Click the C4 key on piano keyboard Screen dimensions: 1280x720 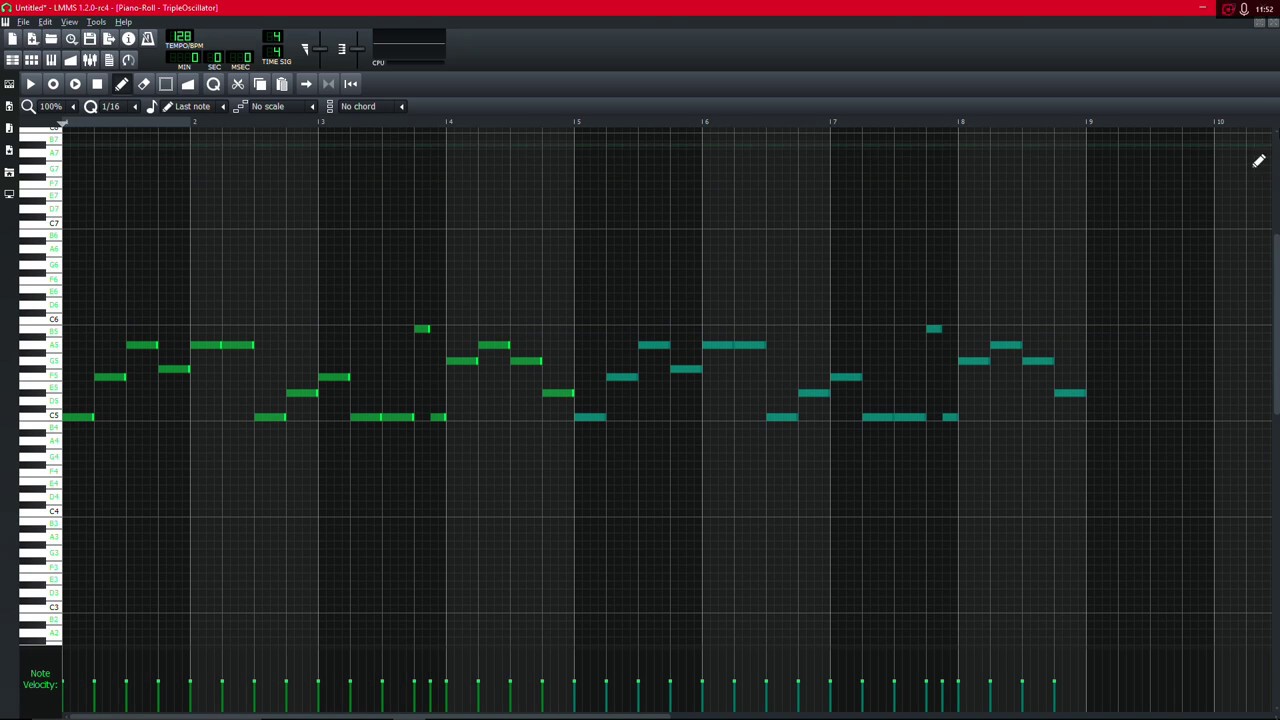tap(40, 512)
